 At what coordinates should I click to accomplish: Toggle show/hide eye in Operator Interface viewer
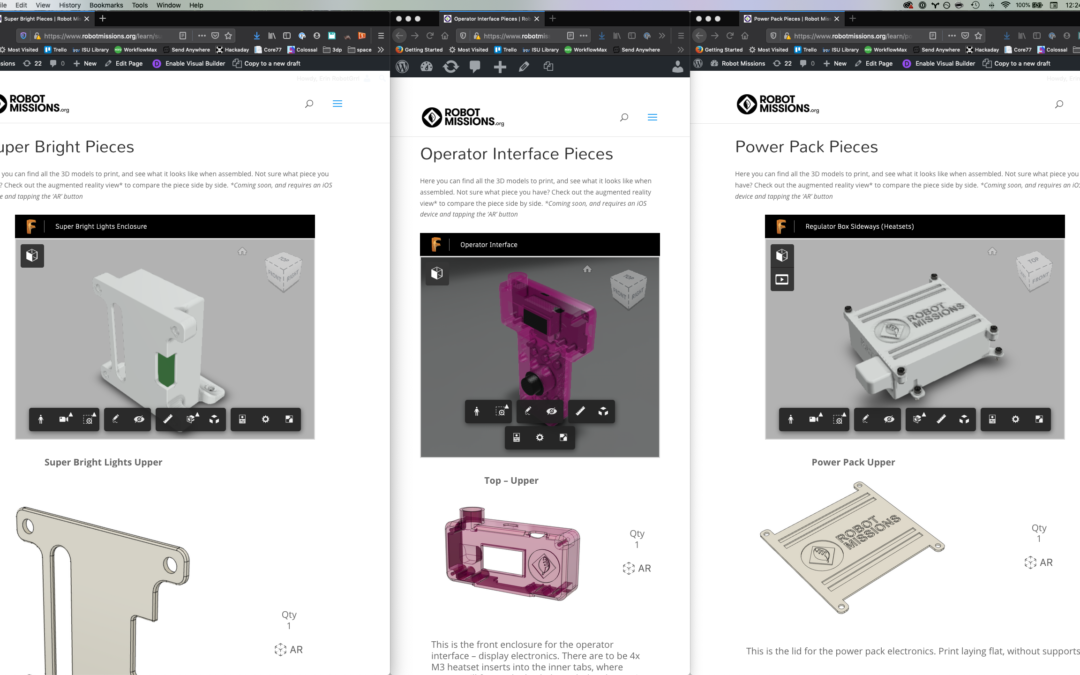[x=552, y=411]
